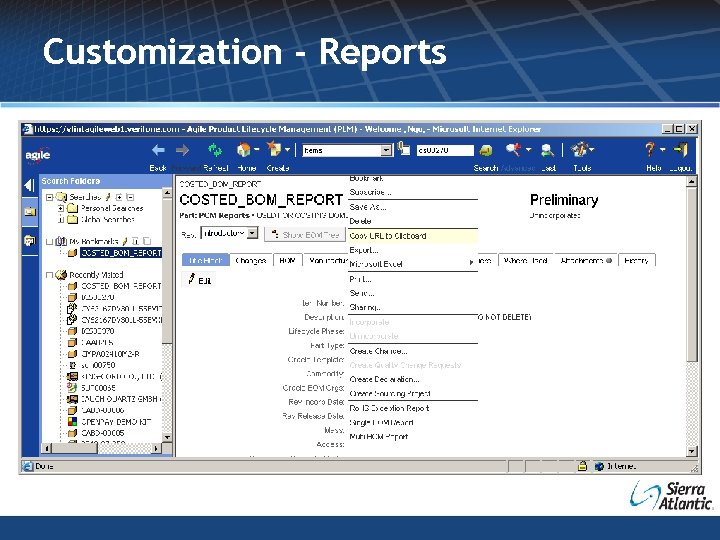Click folder tree horizontal scrollbar right arrow
720x540 pixels.
[157, 448]
